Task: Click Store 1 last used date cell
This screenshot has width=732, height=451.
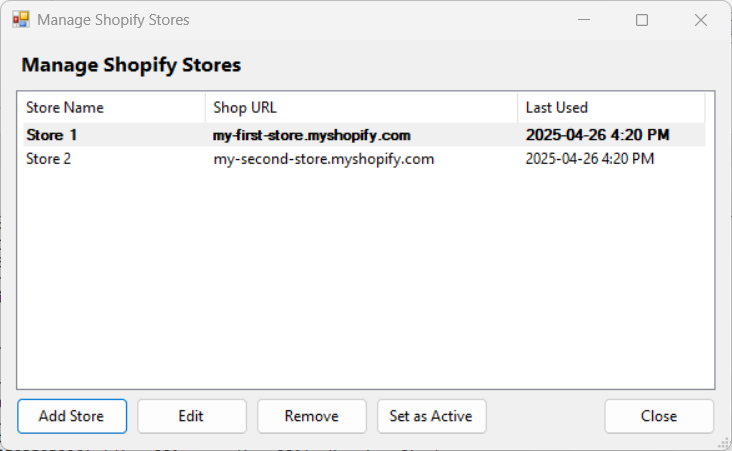Action: [x=598, y=135]
